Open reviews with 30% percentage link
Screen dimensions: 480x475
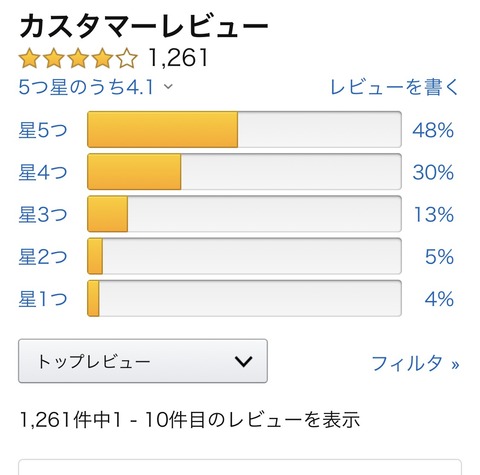433,172
